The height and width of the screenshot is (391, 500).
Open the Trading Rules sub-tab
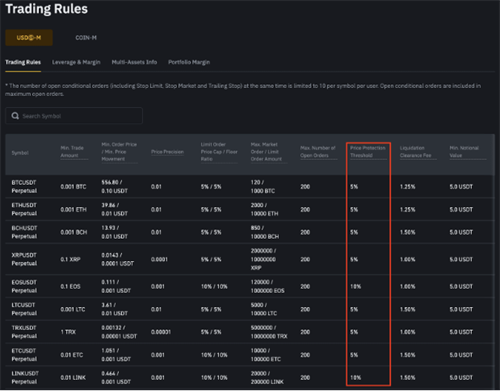pos(23,62)
